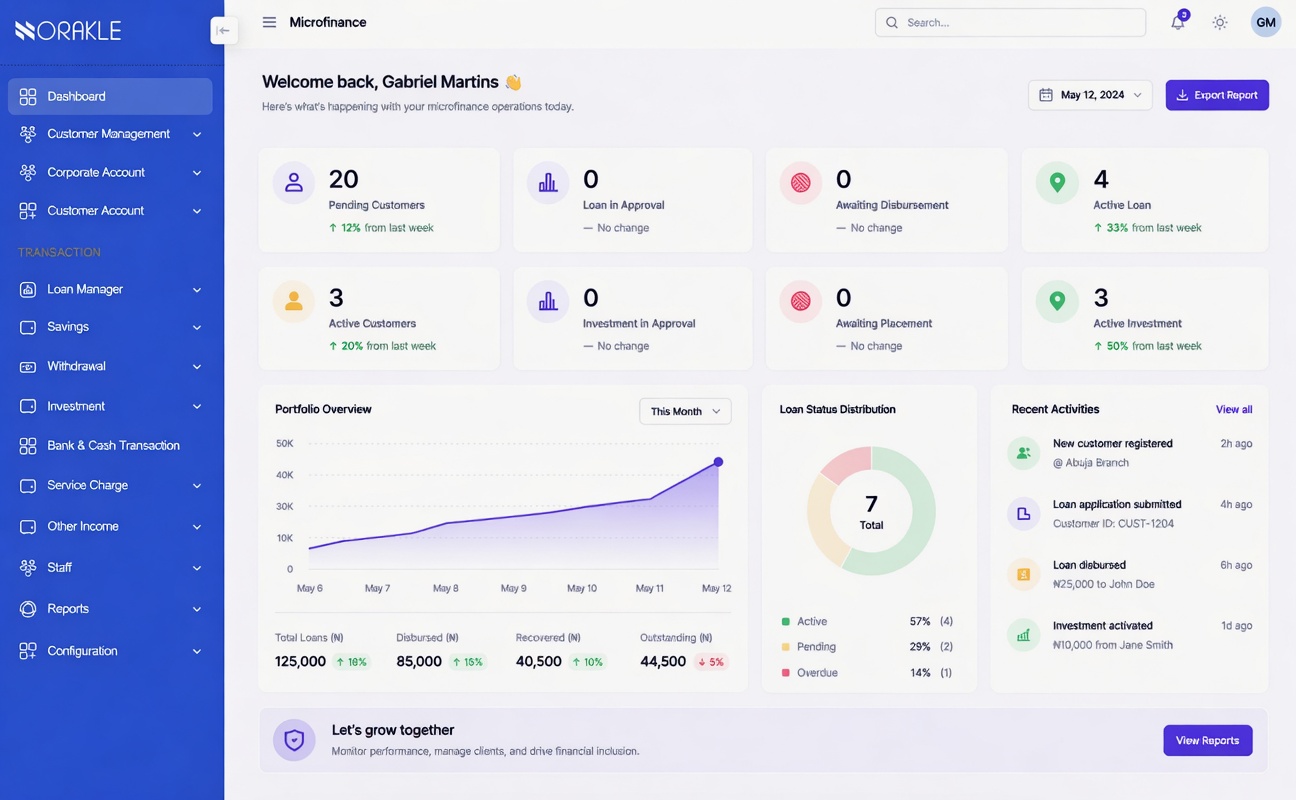Open Bank & Cash Transaction menu item
This screenshot has width=1296, height=800.
[113, 445]
